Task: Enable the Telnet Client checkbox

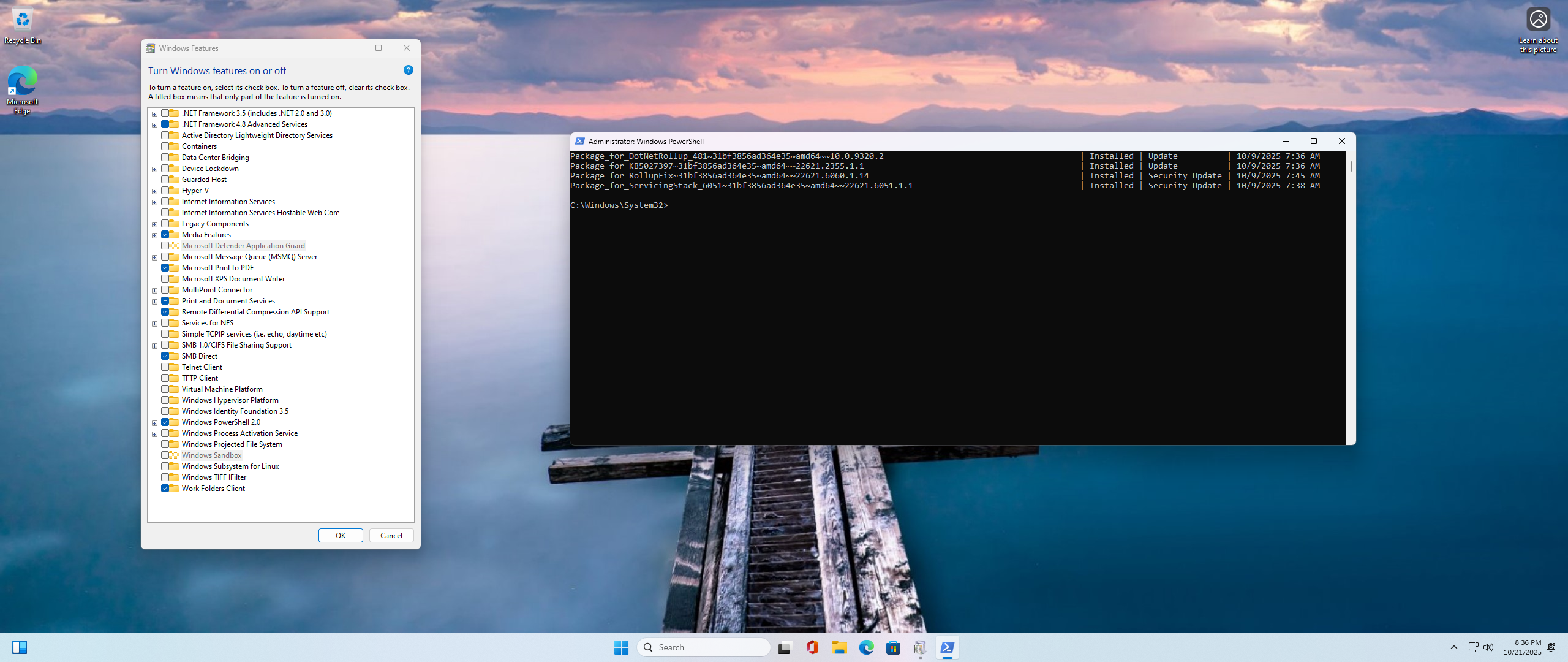Action: click(165, 367)
